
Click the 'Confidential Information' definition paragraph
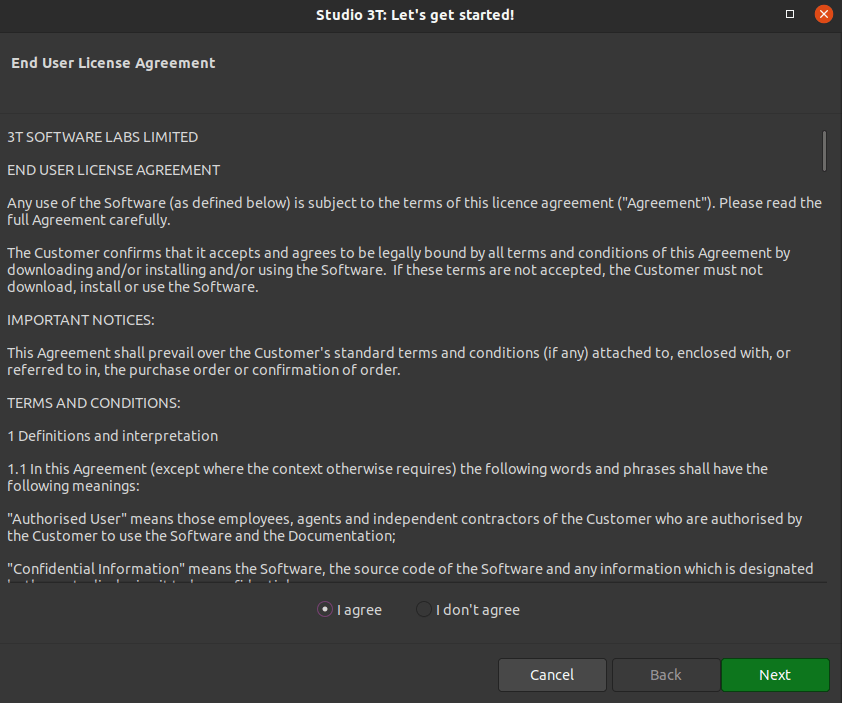(410, 573)
